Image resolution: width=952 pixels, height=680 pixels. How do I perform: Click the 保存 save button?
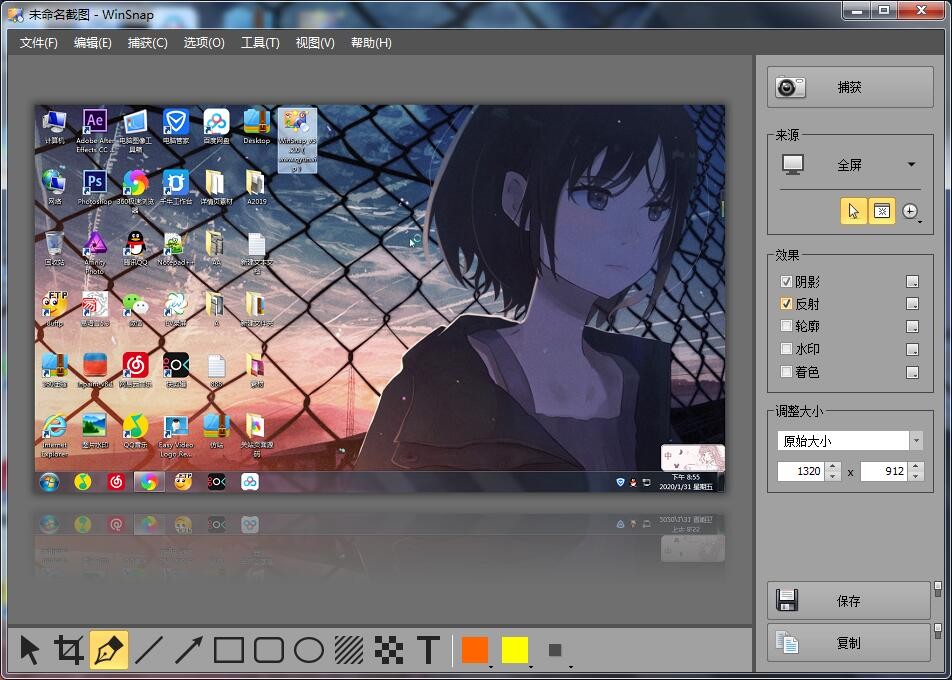[x=849, y=601]
